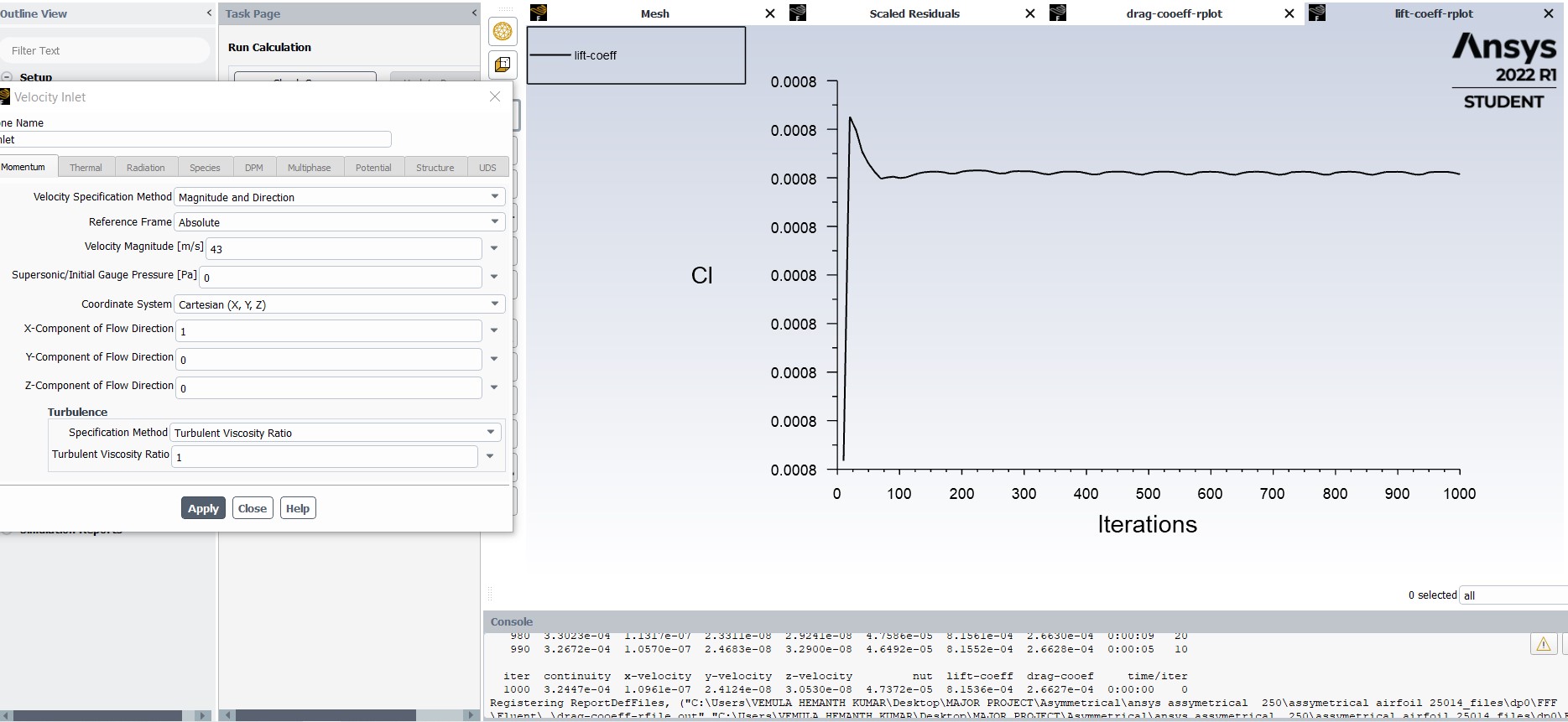Open arrow menu beside Supersonic/Initial Gauge Pressure
1568x722 pixels.
tap(494, 277)
